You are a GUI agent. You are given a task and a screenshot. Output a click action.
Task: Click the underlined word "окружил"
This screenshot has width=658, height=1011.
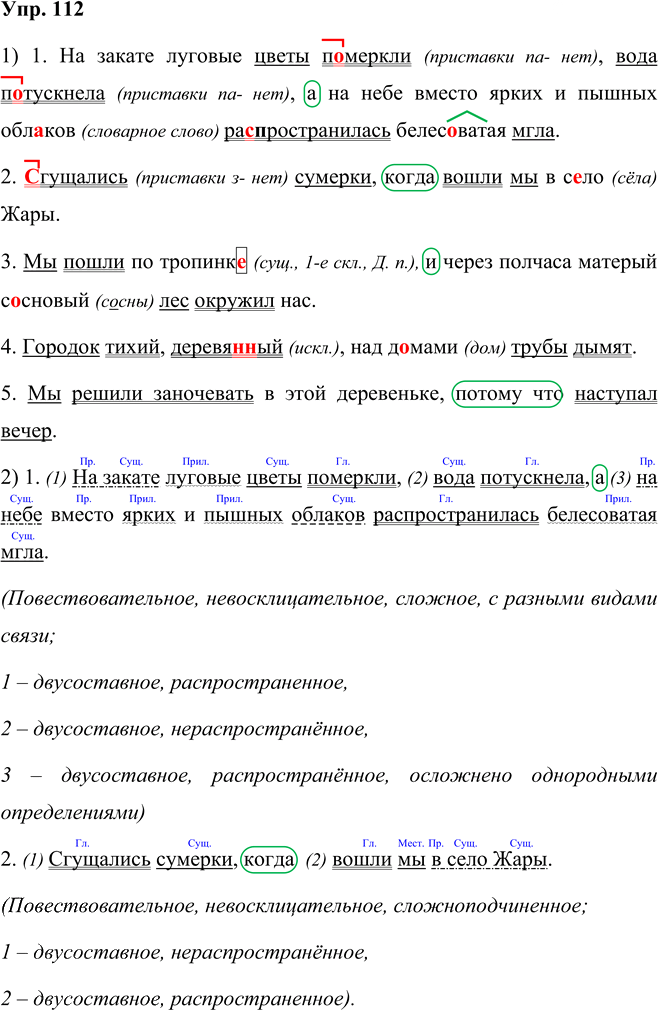(235, 301)
